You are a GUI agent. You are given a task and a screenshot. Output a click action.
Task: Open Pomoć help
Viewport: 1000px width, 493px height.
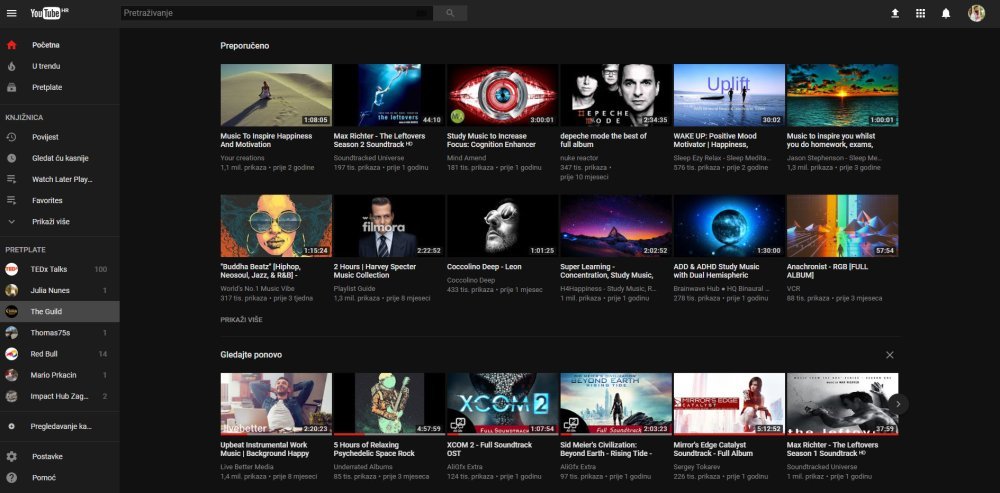[x=60, y=478]
